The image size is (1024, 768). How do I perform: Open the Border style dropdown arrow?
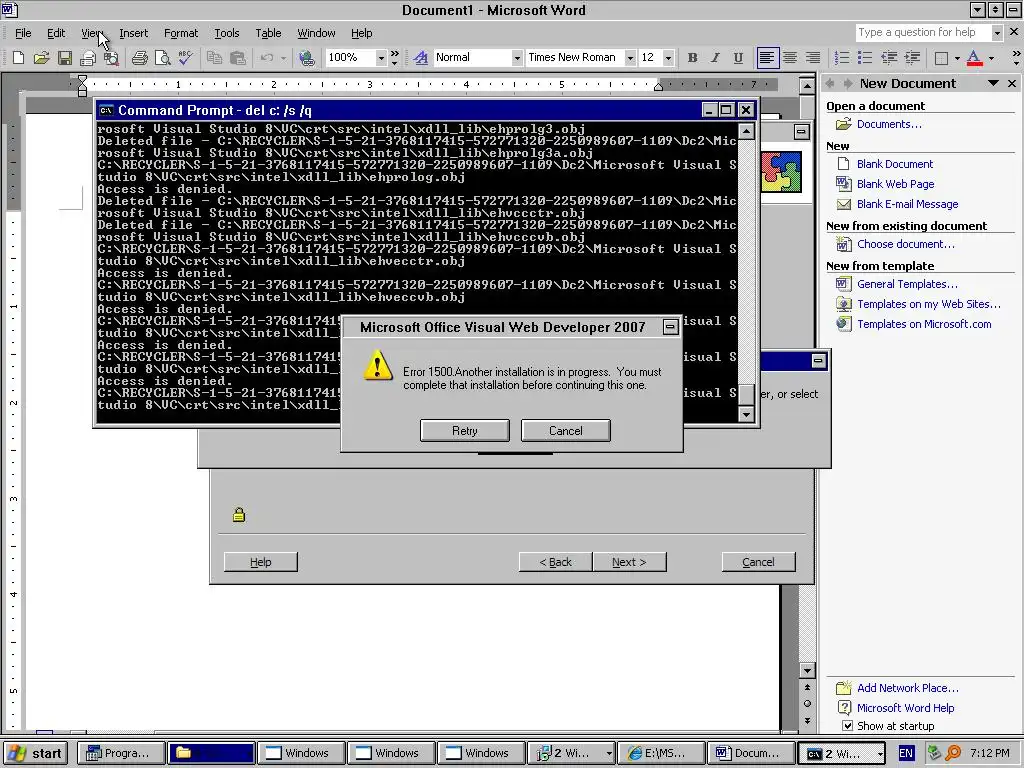(x=957, y=58)
